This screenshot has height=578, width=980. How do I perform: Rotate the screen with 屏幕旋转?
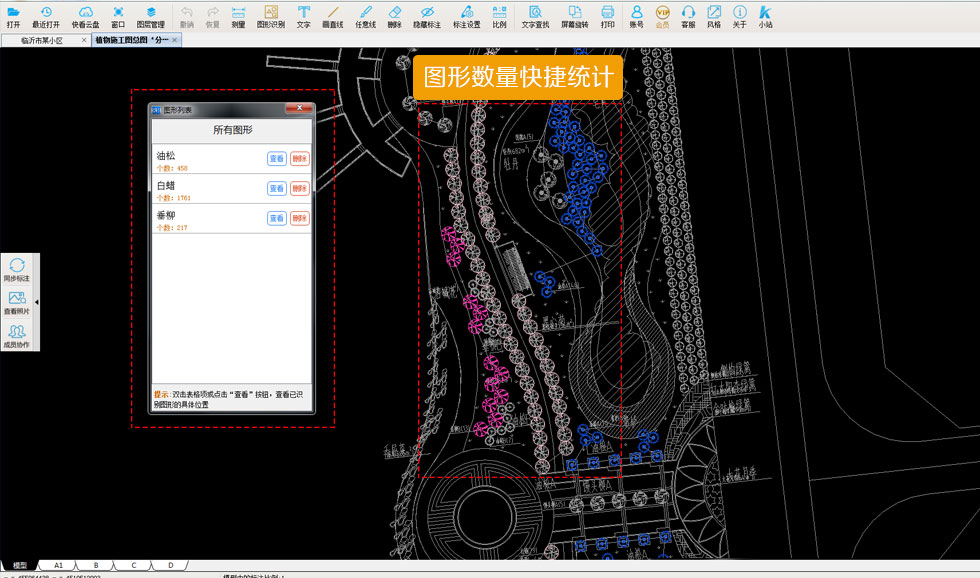(575, 15)
